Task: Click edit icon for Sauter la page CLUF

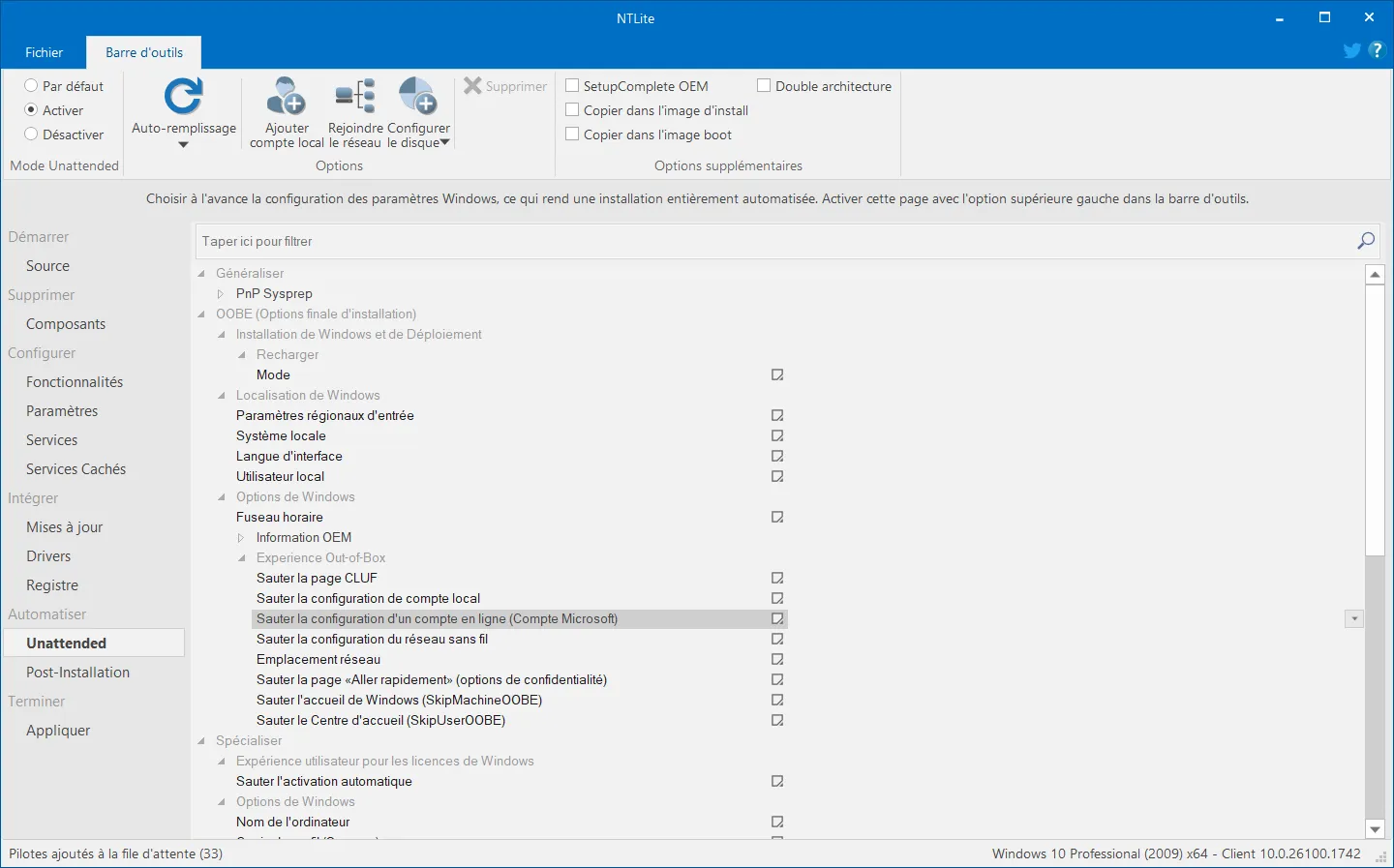Action: 777,578
